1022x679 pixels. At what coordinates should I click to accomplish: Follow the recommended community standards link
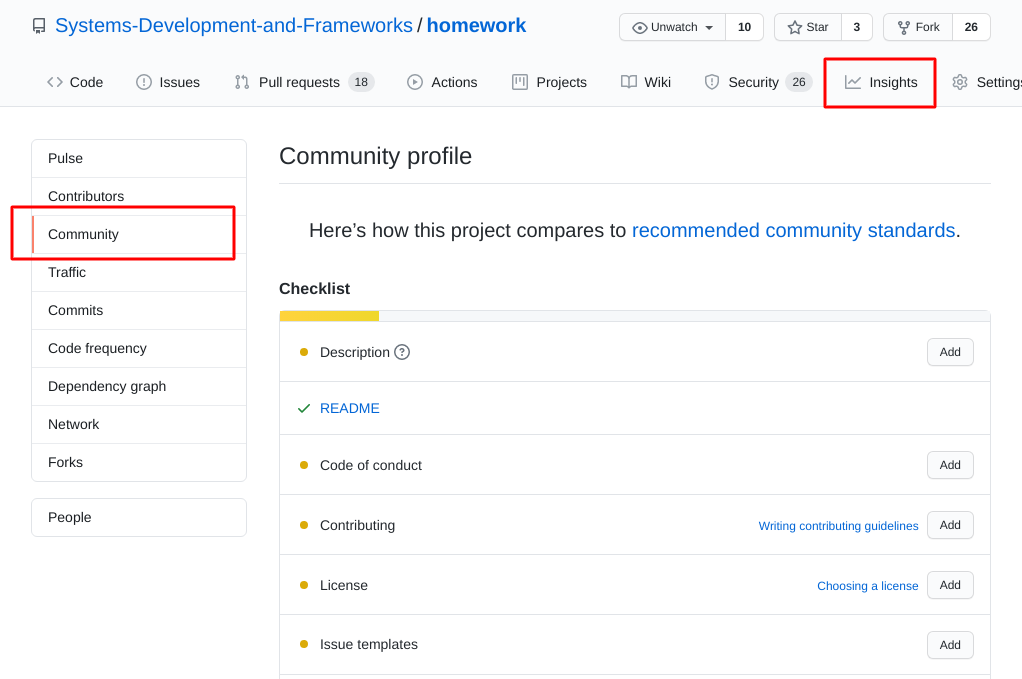tap(793, 231)
